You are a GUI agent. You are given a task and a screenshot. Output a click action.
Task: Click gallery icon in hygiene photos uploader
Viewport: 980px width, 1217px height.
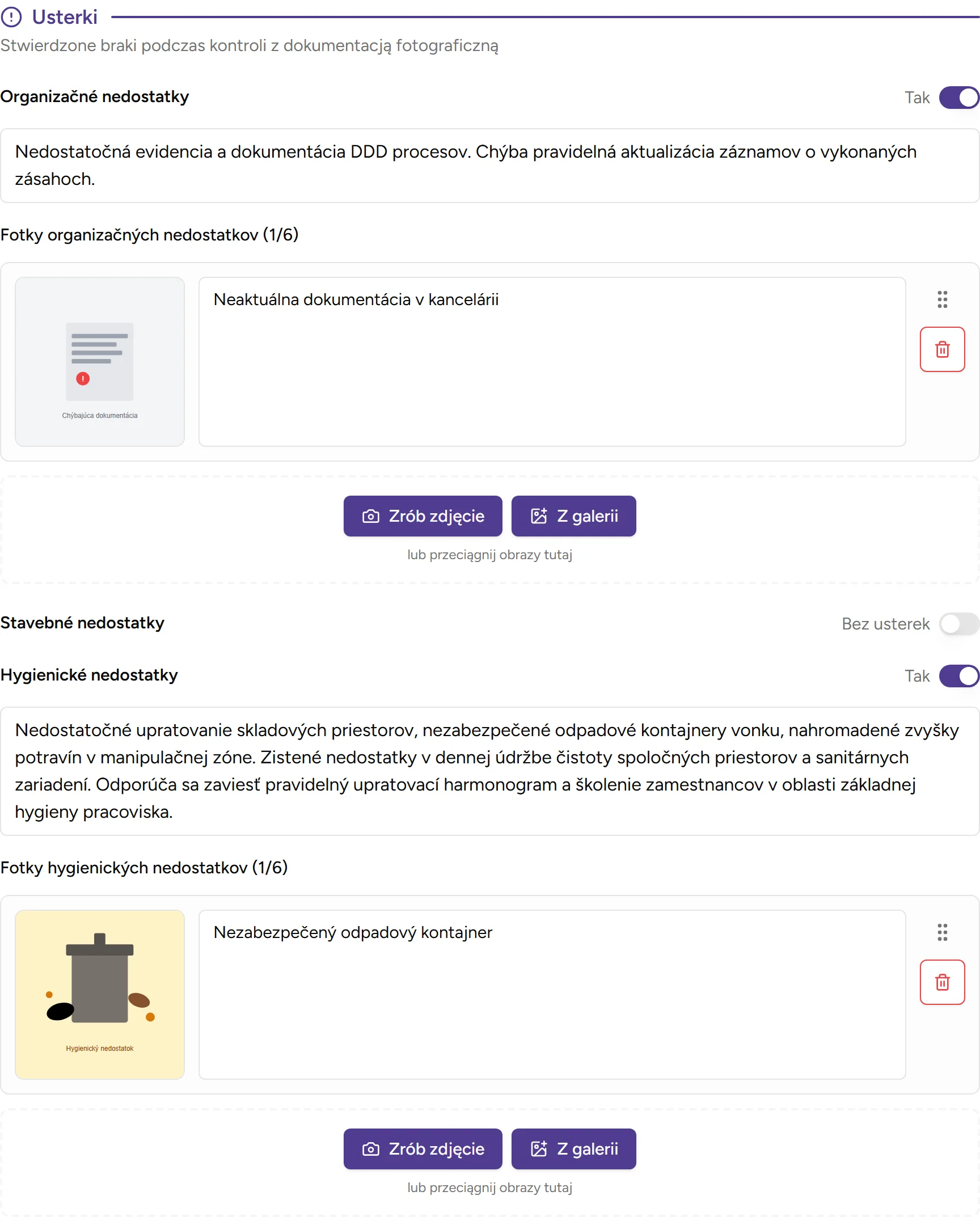coord(539,1149)
